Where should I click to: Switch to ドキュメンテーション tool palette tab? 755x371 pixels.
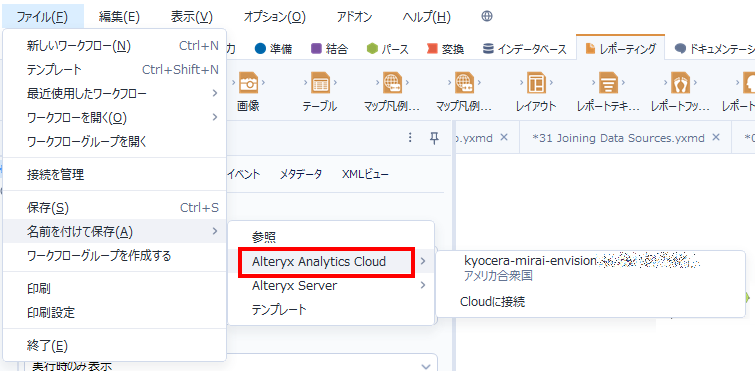715,49
